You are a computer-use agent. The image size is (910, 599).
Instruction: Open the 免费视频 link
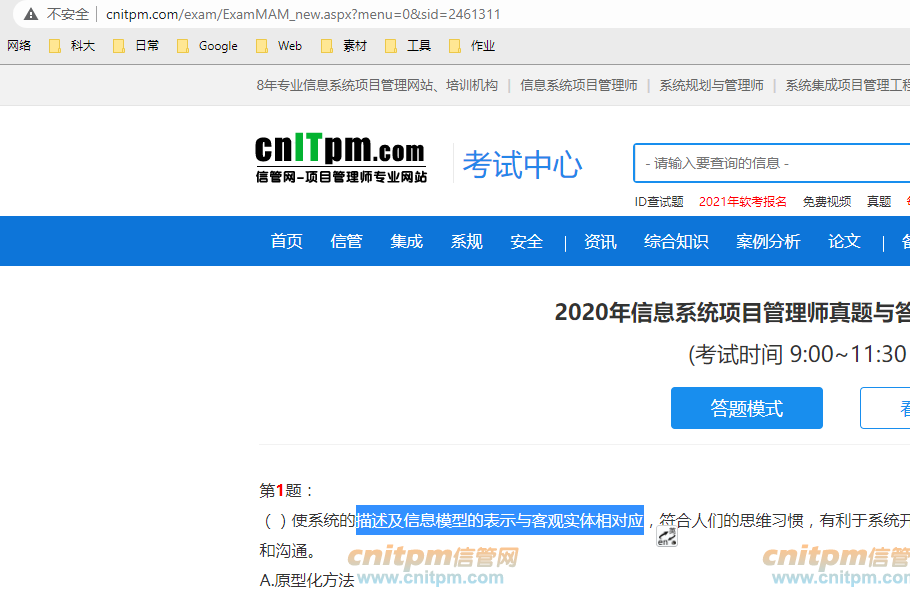827,201
